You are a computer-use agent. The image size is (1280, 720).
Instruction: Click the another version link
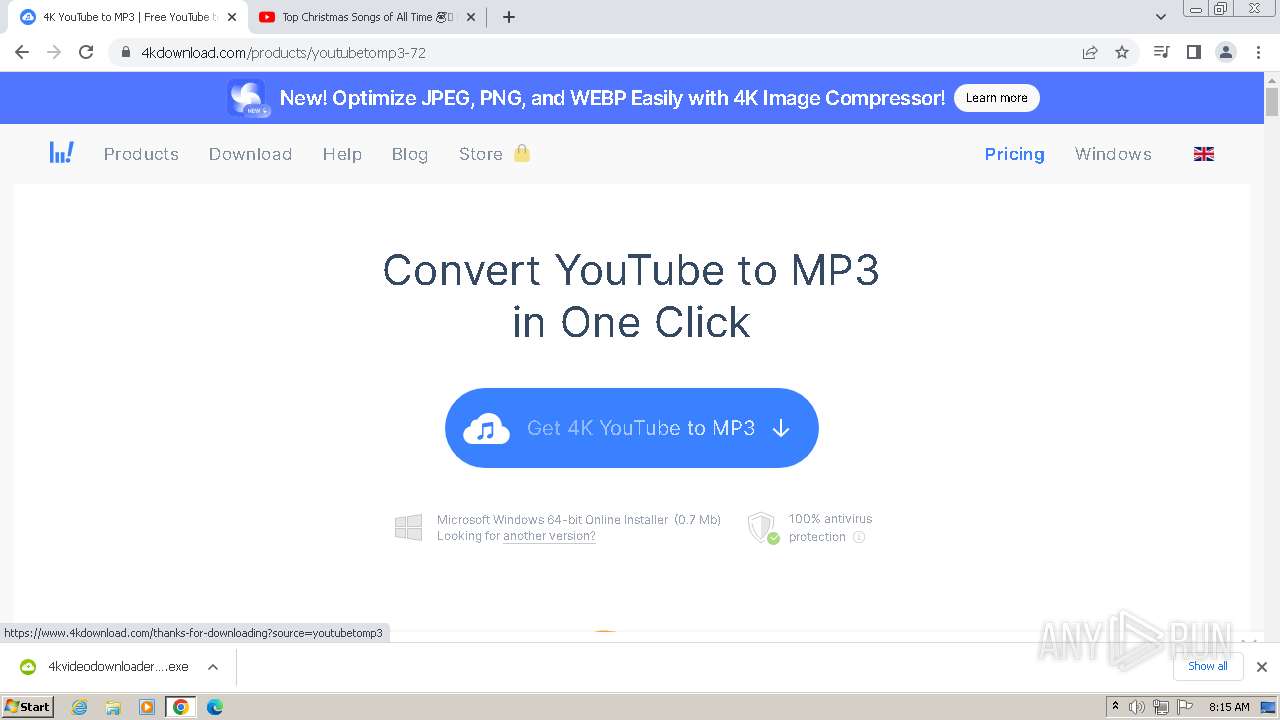click(x=549, y=536)
